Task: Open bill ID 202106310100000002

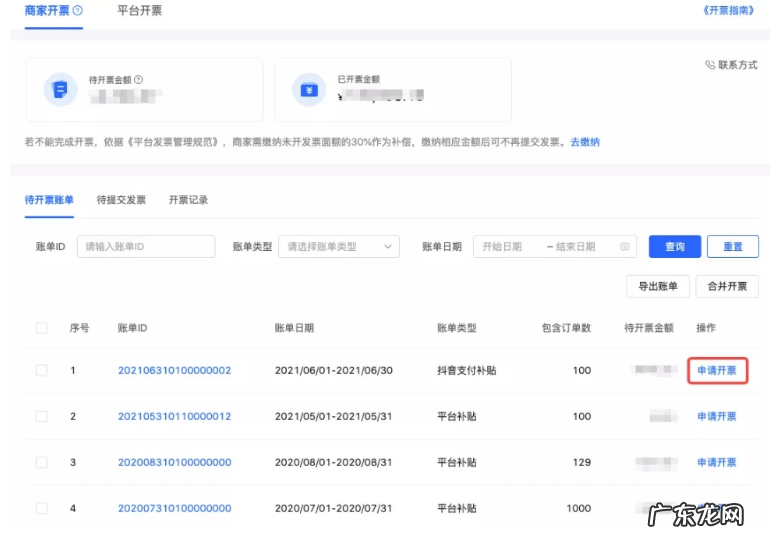Action: (x=175, y=370)
